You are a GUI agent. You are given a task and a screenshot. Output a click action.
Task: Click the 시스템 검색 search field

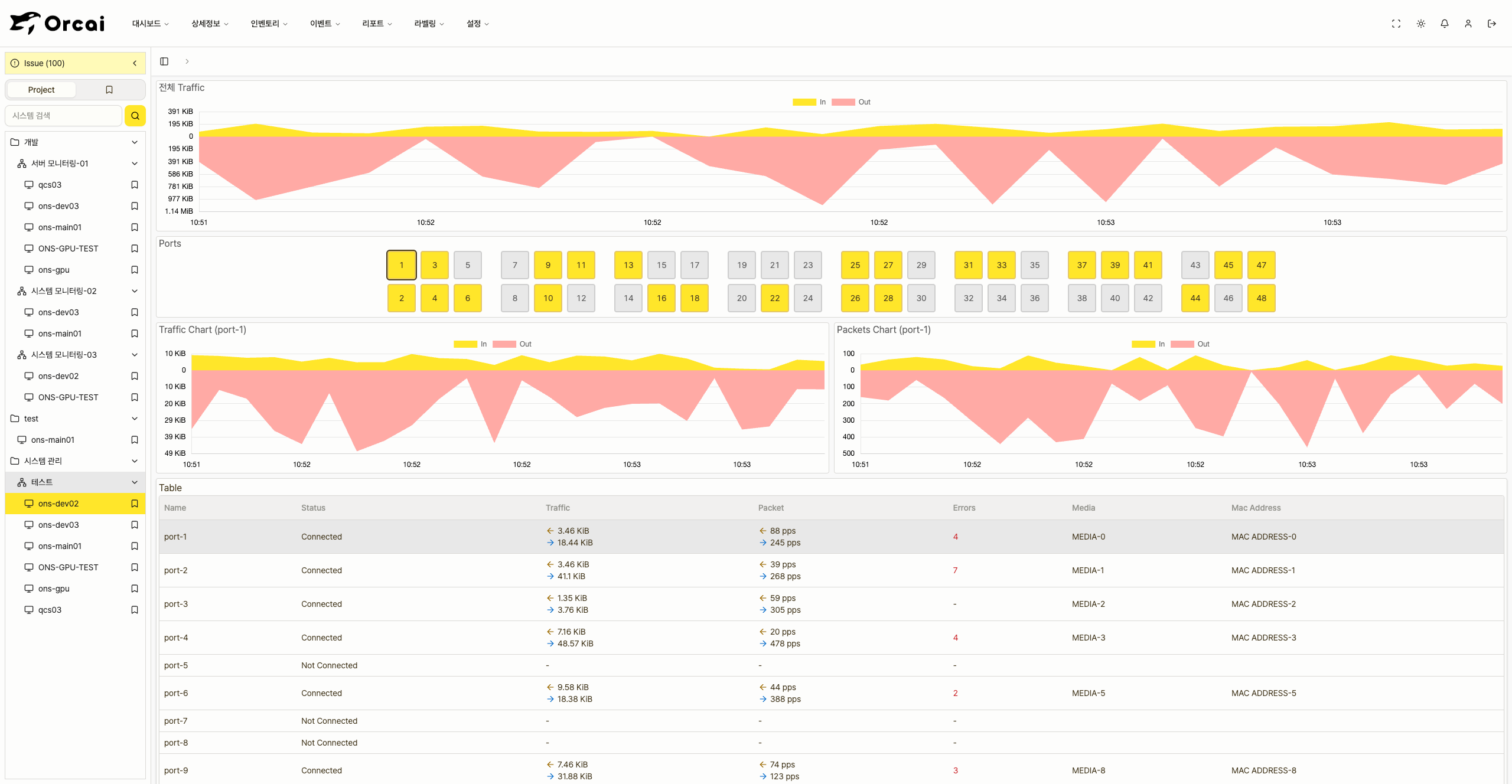tap(64, 116)
